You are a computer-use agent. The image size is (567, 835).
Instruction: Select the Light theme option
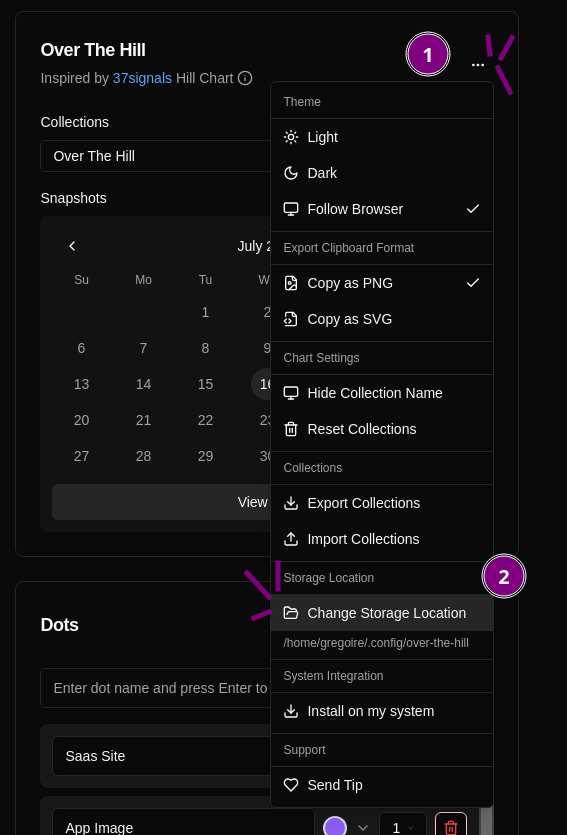click(382, 137)
